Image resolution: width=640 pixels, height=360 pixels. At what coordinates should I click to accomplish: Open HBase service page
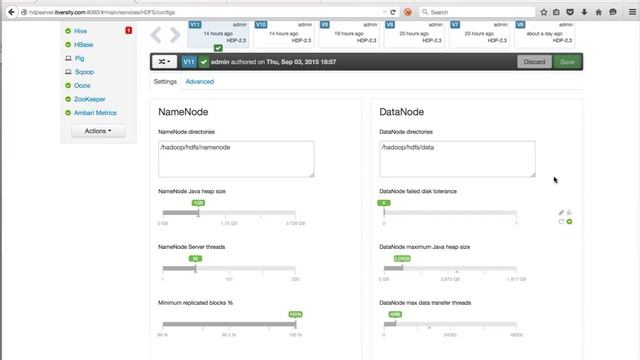point(84,44)
